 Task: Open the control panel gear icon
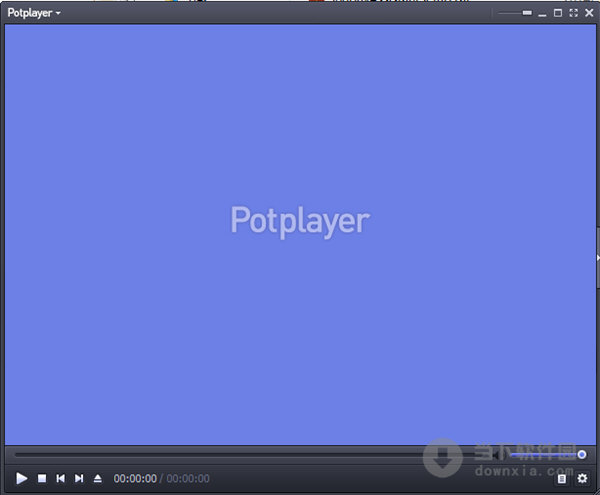pos(582,478)
